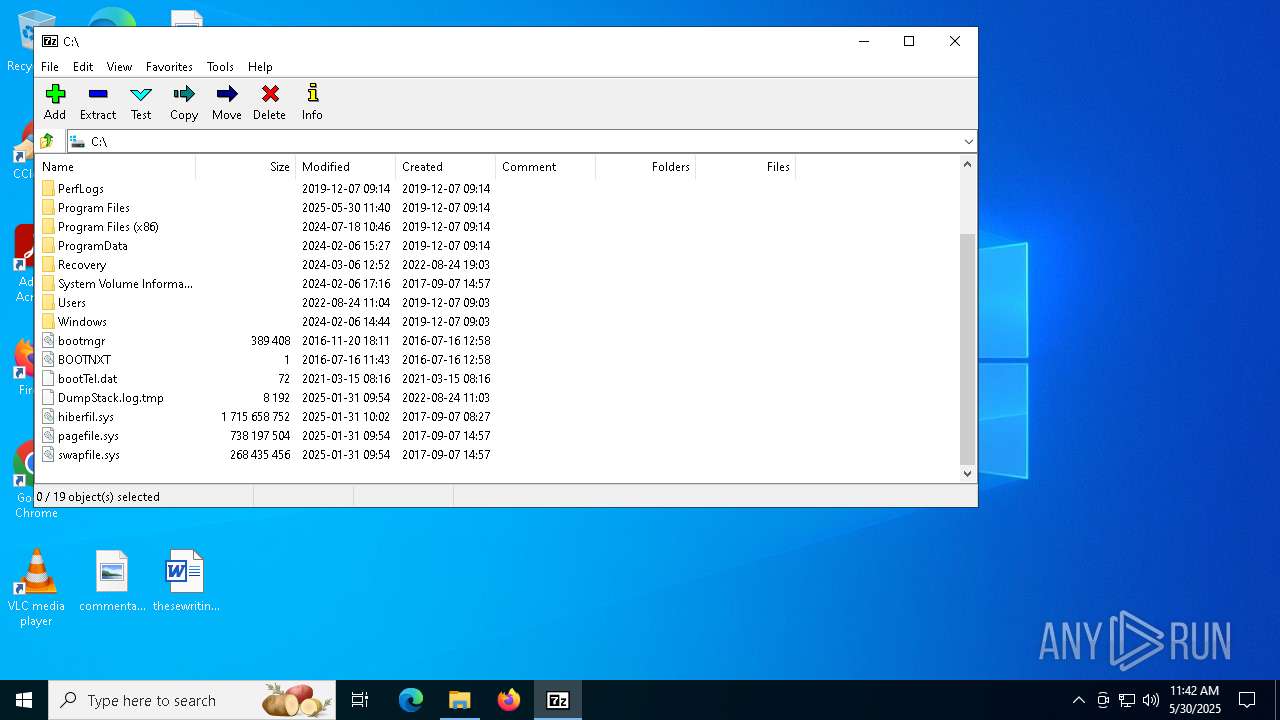Open the File menu
The width and height of the screenshot is (1280, 720).
(50, 67)
